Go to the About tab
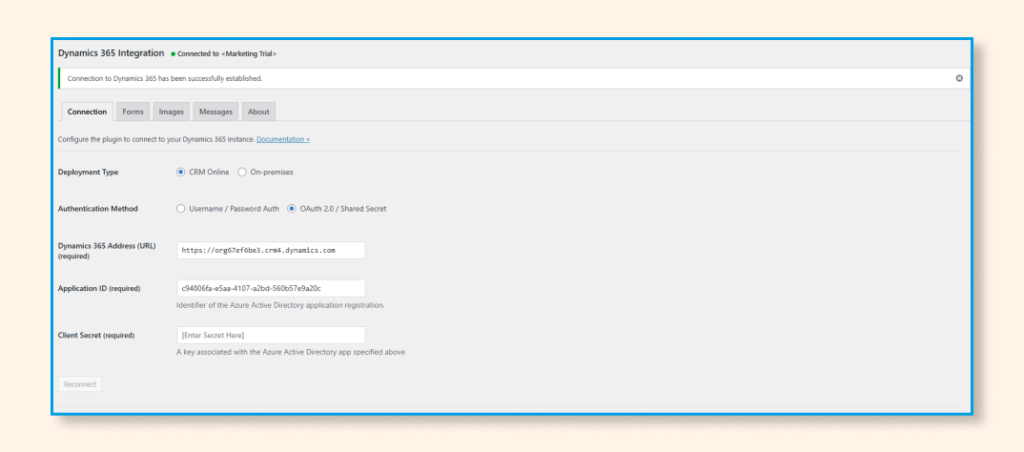This screenshot has width=1024, height=452. pyautogui.click(x=259, y=112)
